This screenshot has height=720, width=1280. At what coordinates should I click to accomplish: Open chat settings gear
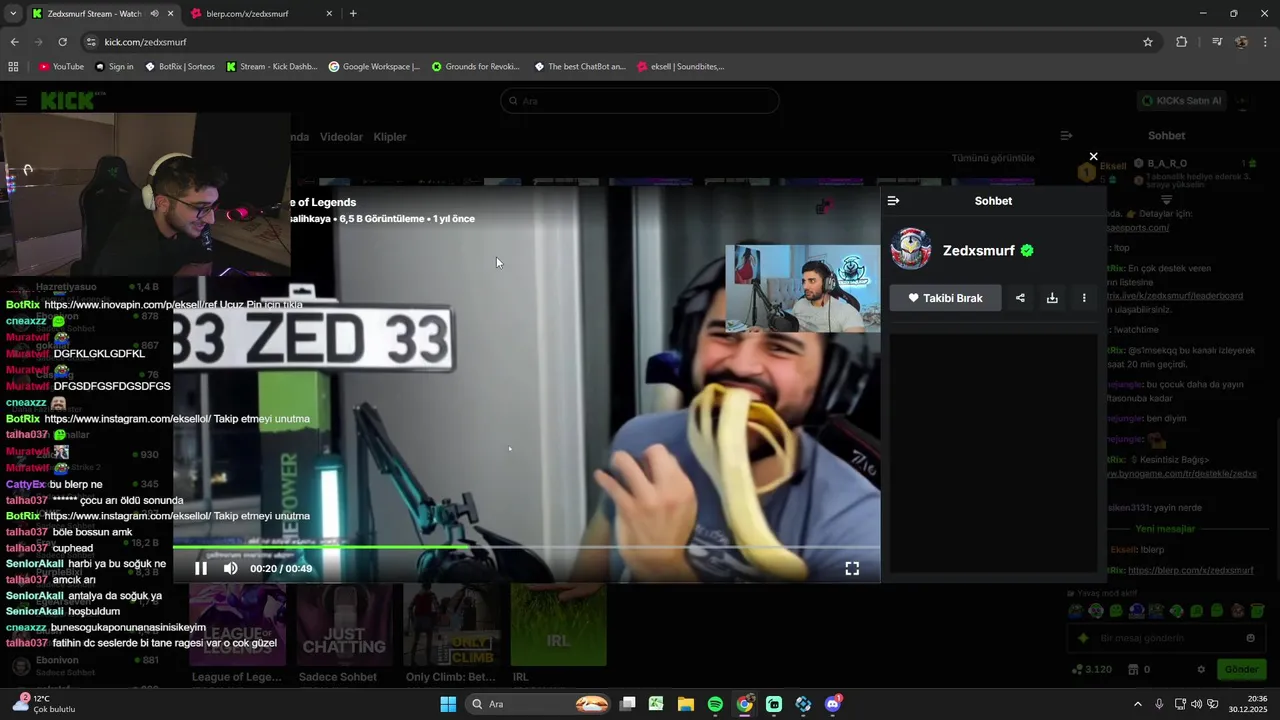pos(1201,670)
